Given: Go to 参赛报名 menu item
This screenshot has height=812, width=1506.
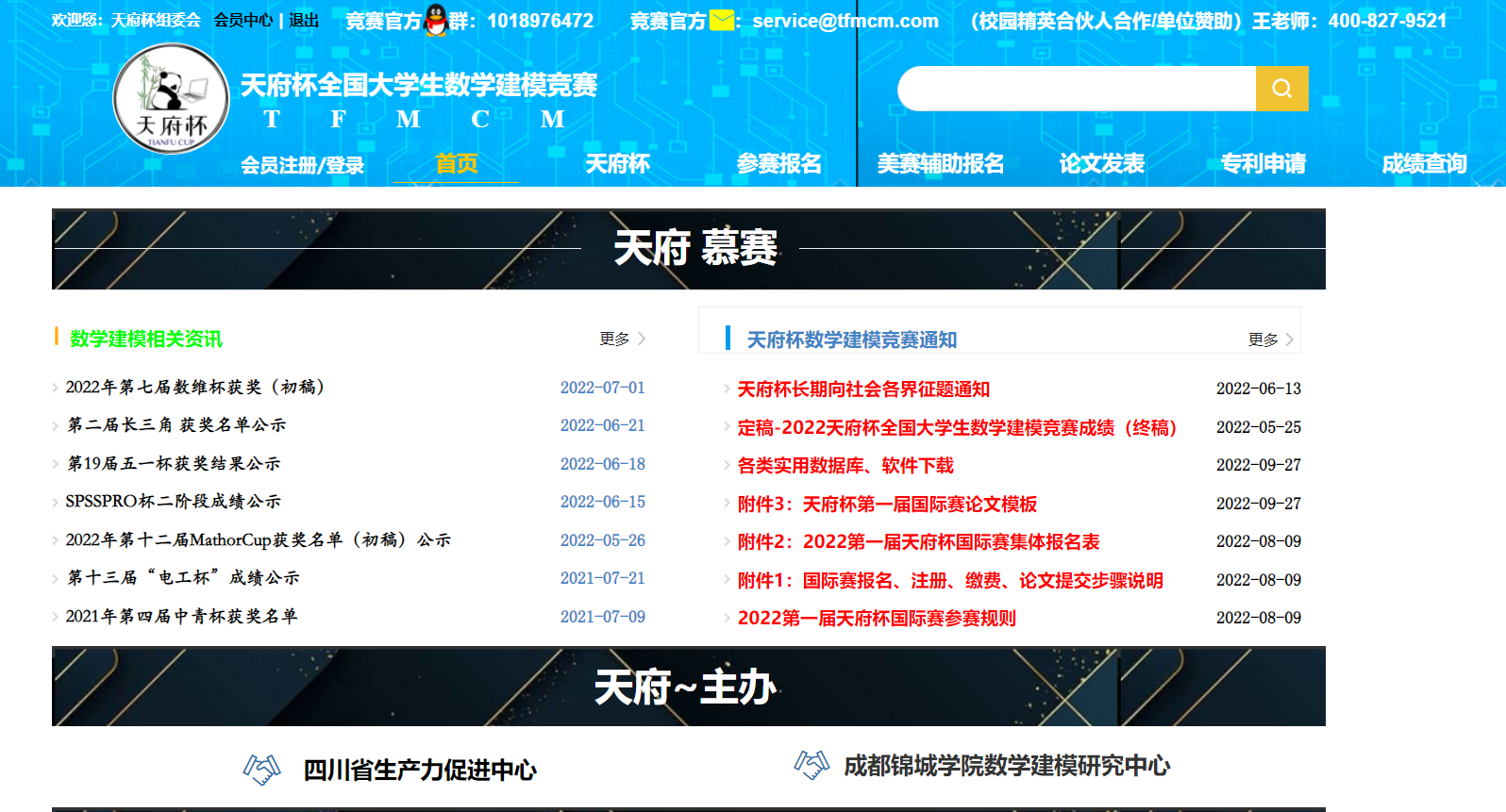Looking at the screenshot, I should (x=778, y=164).
